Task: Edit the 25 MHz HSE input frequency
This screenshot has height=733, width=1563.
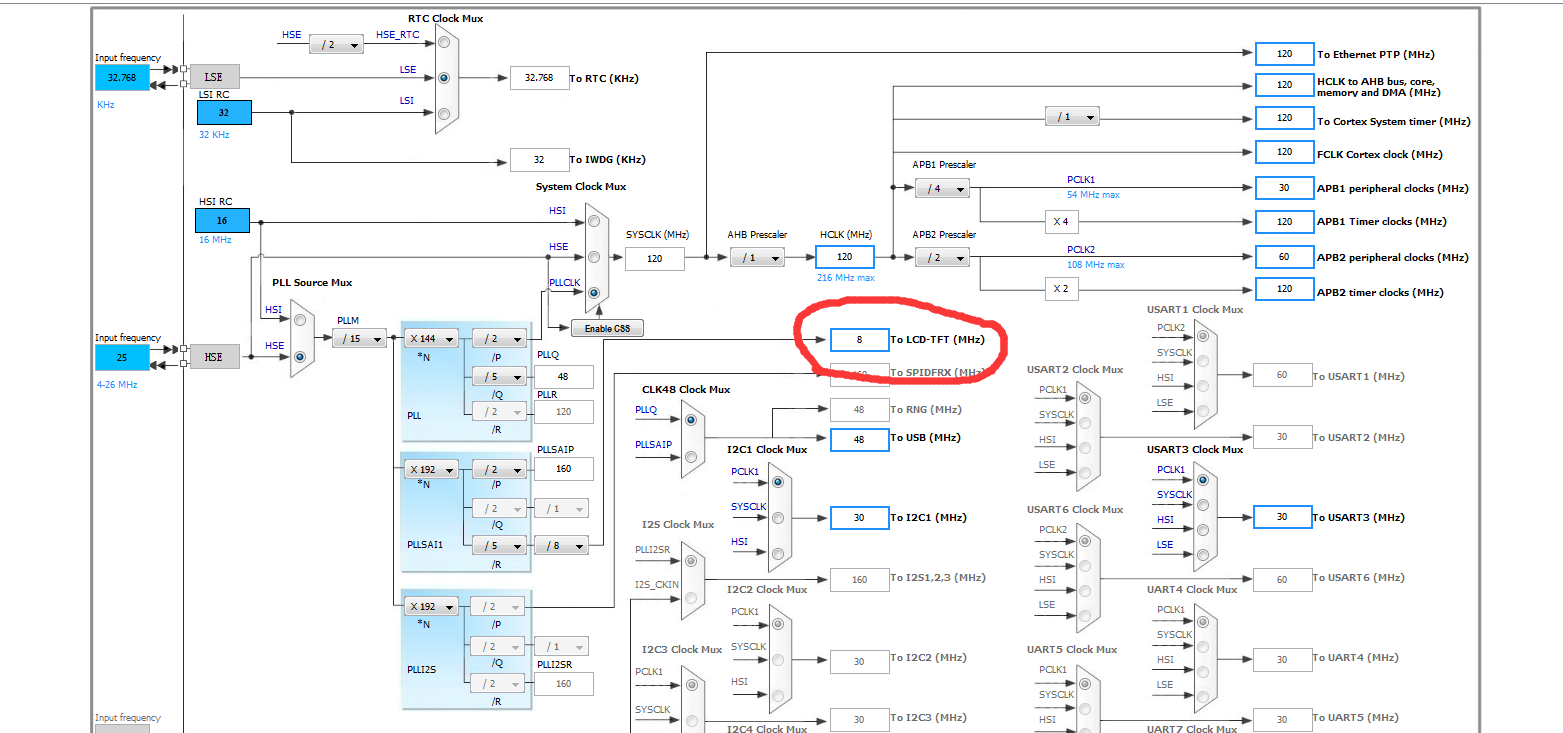Action: (x=122, y=357)
